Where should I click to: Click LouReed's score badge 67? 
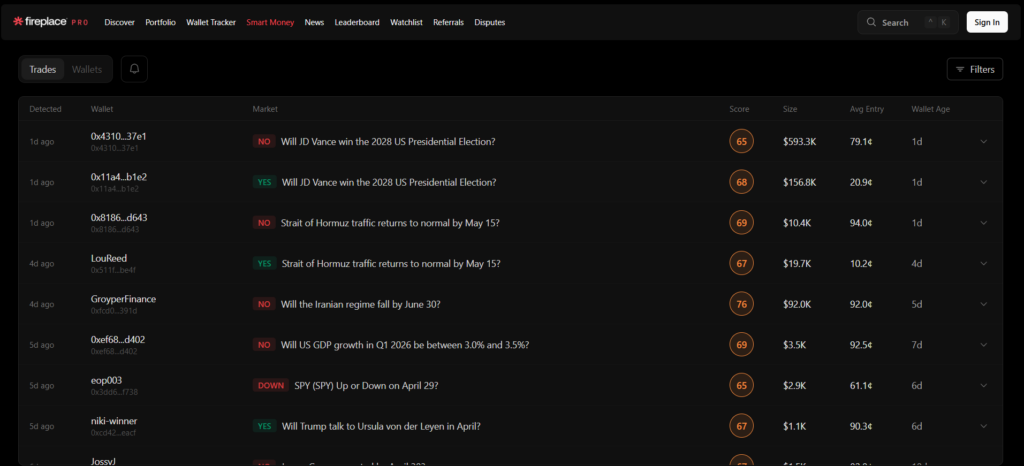741,264
